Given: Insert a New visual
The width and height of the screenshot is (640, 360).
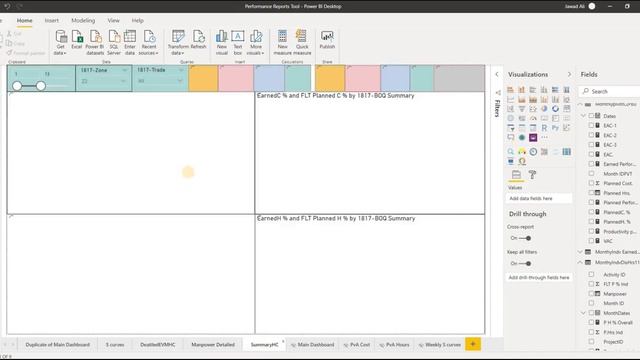Looking at the screenshot, I should [x=222, y=42].
